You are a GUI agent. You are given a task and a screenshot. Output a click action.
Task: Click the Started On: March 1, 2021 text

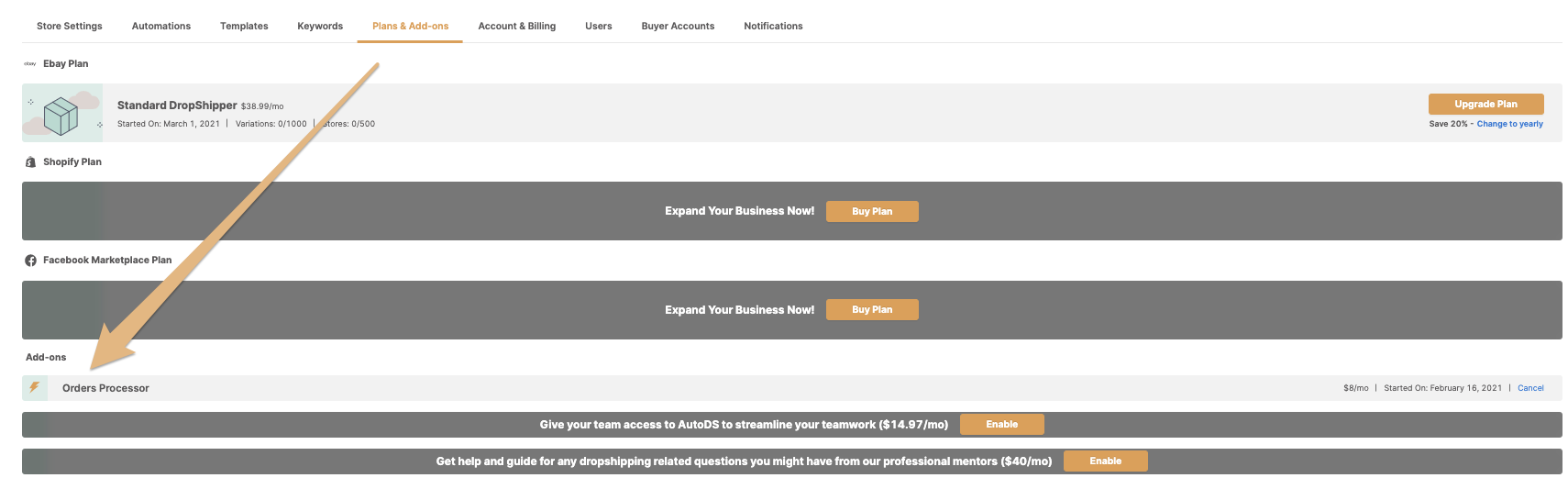pyautogui.click(x=169, y=124)
